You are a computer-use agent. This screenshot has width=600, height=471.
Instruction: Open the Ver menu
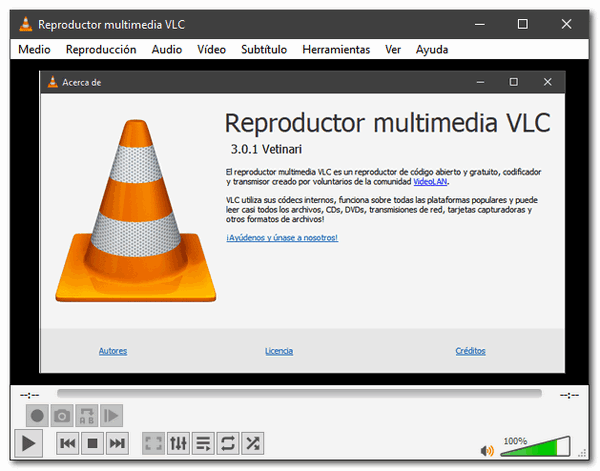[x=393, y=49]
